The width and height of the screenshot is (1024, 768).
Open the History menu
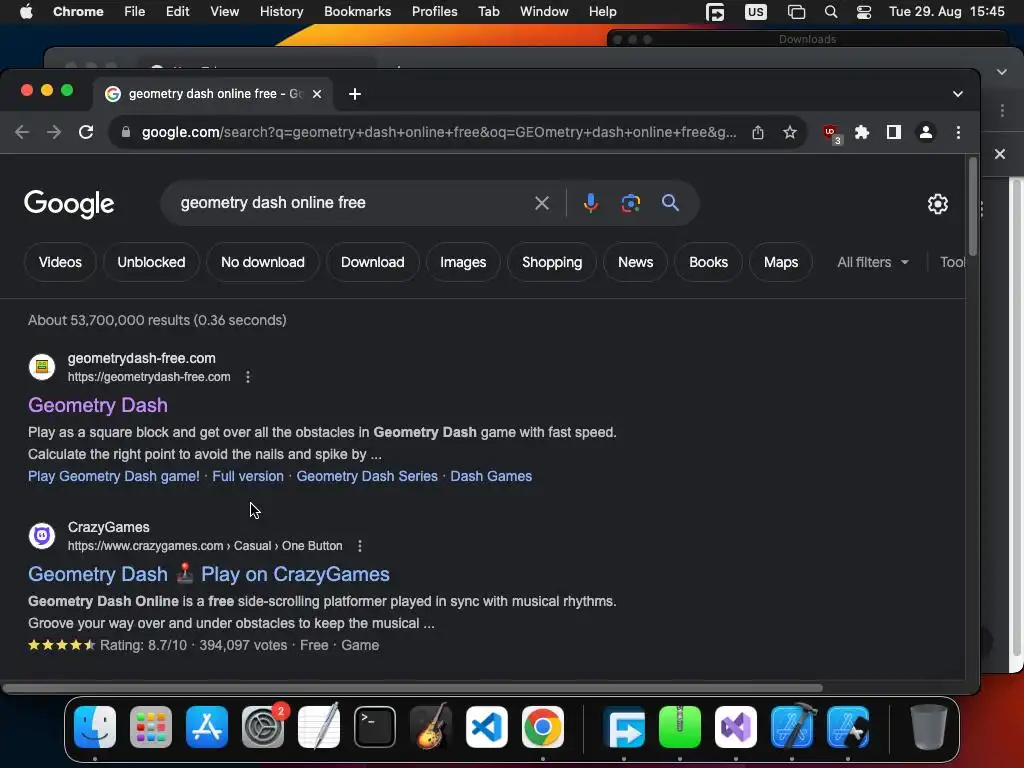pos(281,12)
